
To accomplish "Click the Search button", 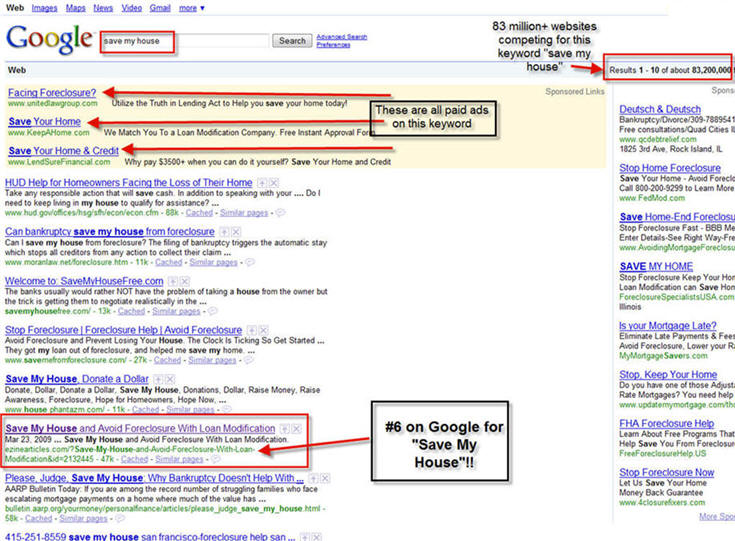I will pos(292,41).
